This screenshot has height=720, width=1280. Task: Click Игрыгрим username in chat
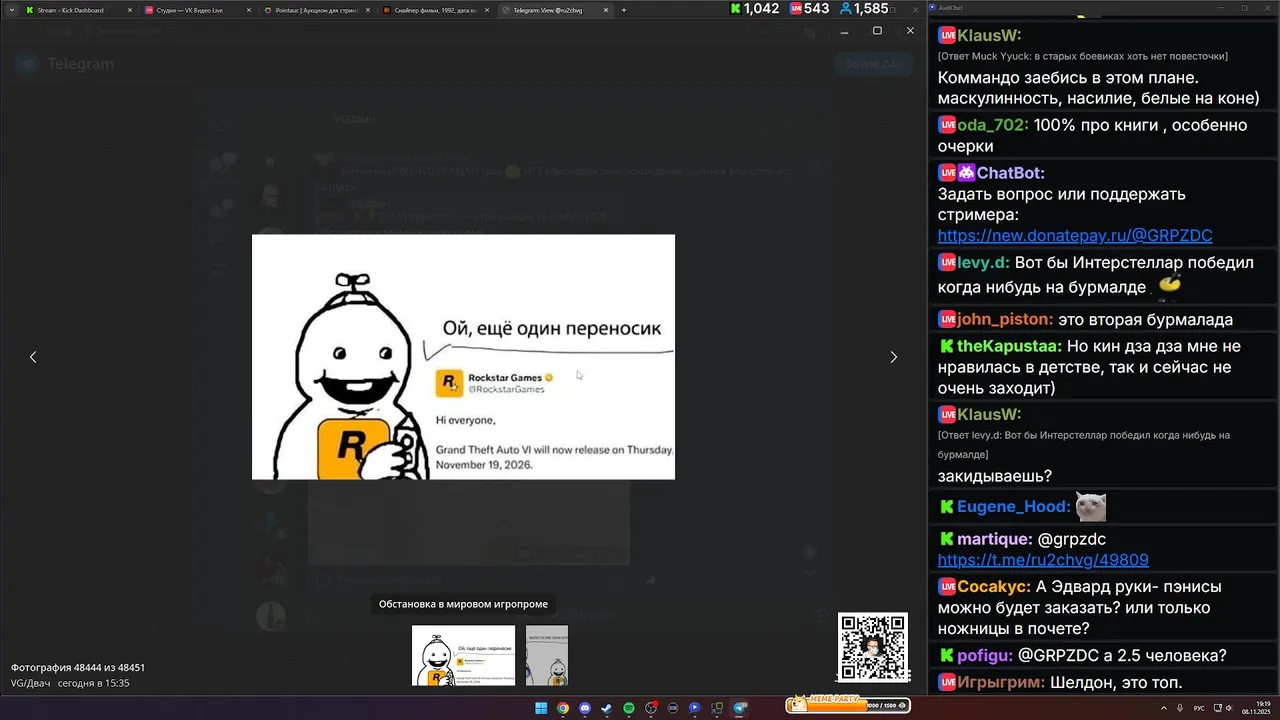(1001, 683)
